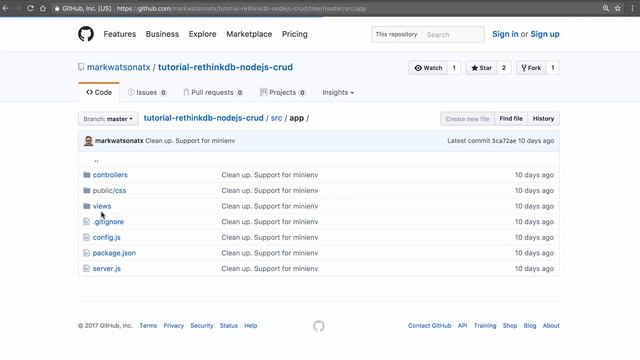This screenshot has width=640, height=360.
Task: Open latest commit 5ca72ae
Action: pos(504,140)
